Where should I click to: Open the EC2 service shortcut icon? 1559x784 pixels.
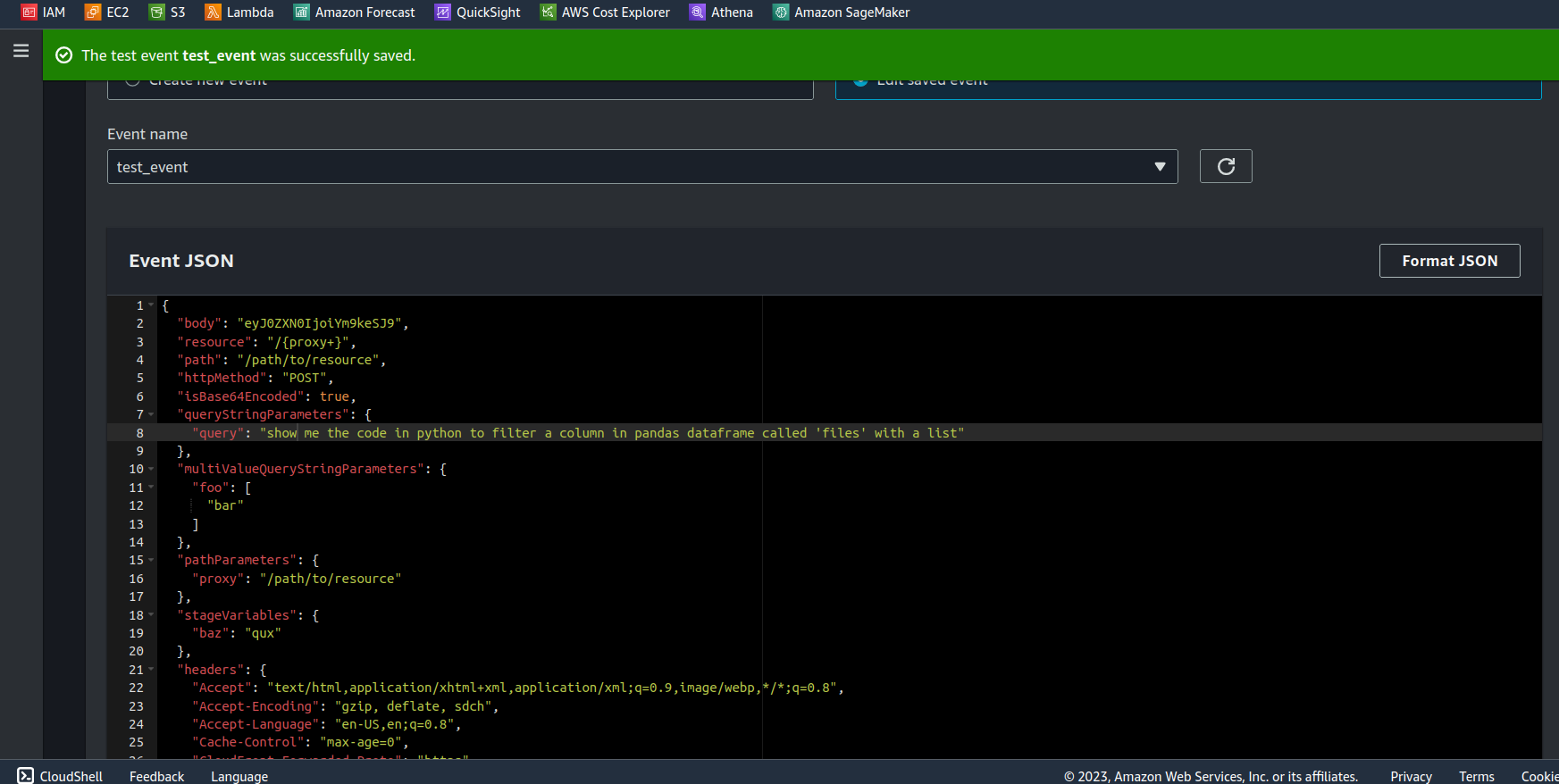(x=93, y=13)
